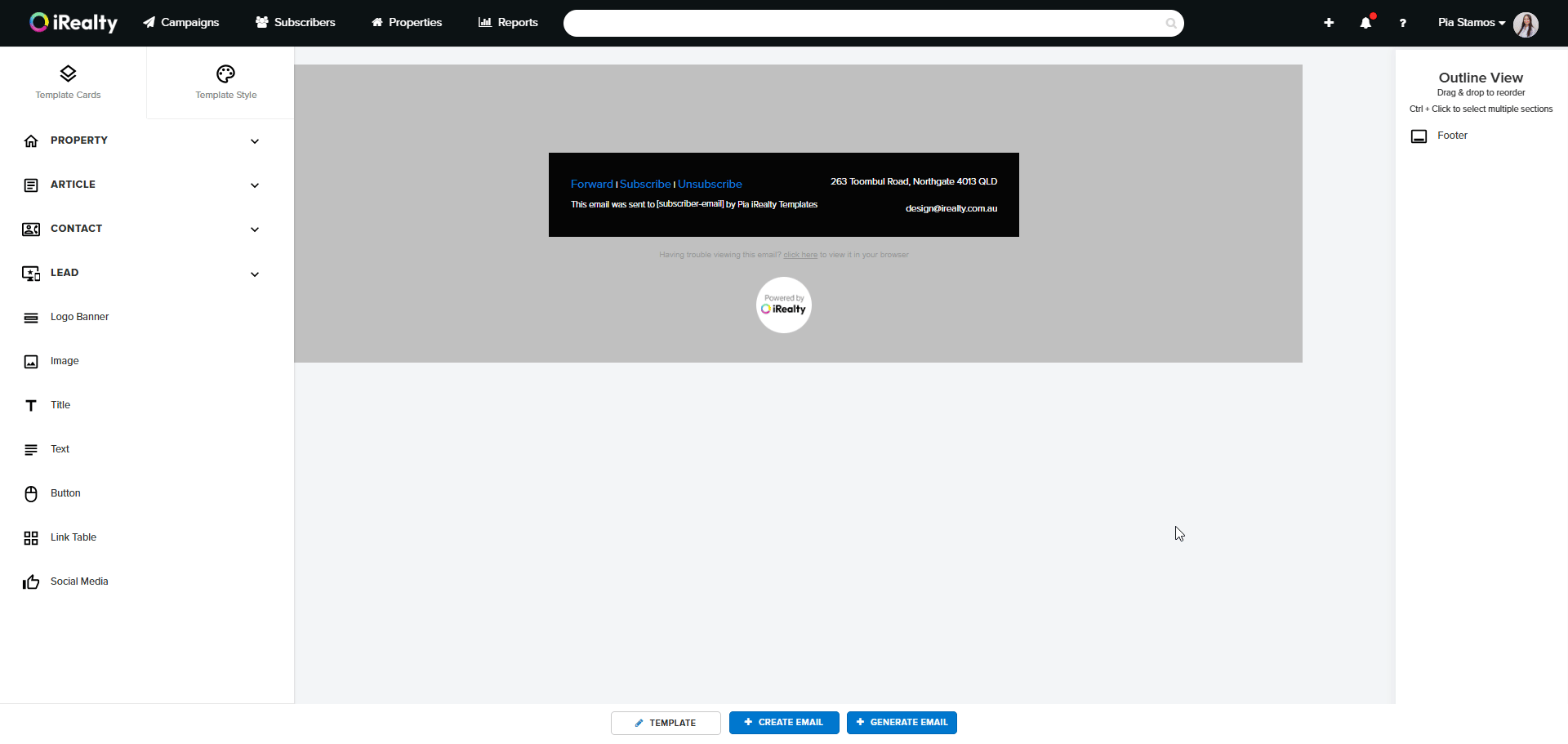Image resolution: width=1568 pixels, height=744 pixels.
Task: Expand the LEAD section chevron
Action: pos(255,274)
